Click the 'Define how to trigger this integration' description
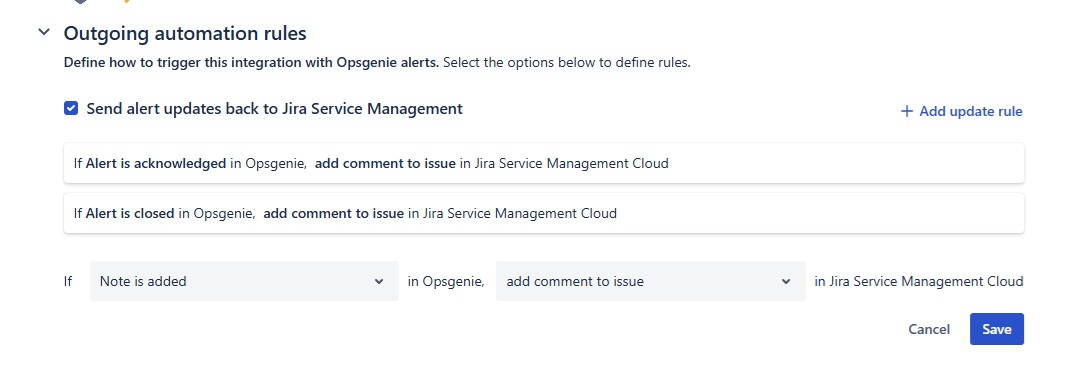Viewport: 1080px width, 376px height. click(377, 63)
